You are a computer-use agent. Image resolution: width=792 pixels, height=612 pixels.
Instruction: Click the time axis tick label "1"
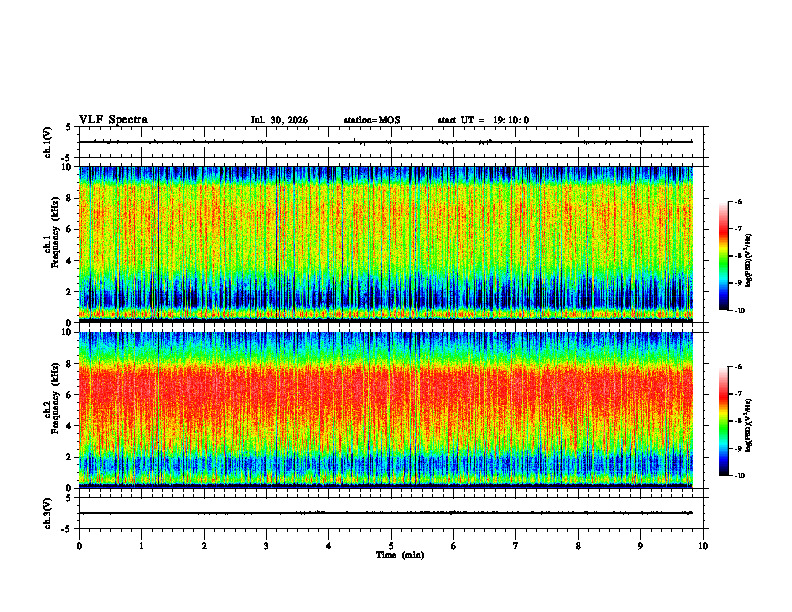point(141,546)
